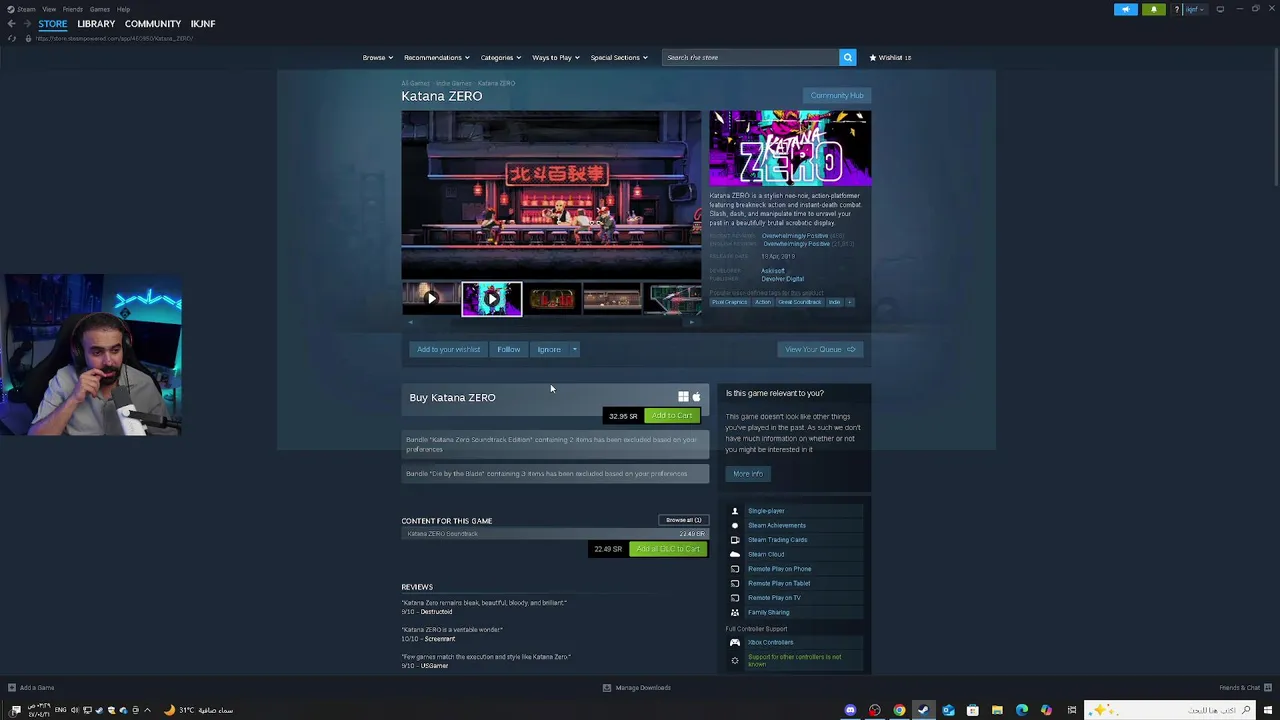The height and width of the screenshot is (720, 1280).
Task: Select the fourth screenshot thumbnail
Action: (x=612, y=298)
